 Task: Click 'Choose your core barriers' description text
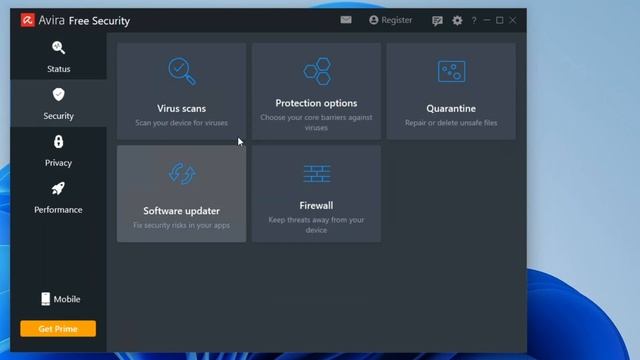coord(316,122)
